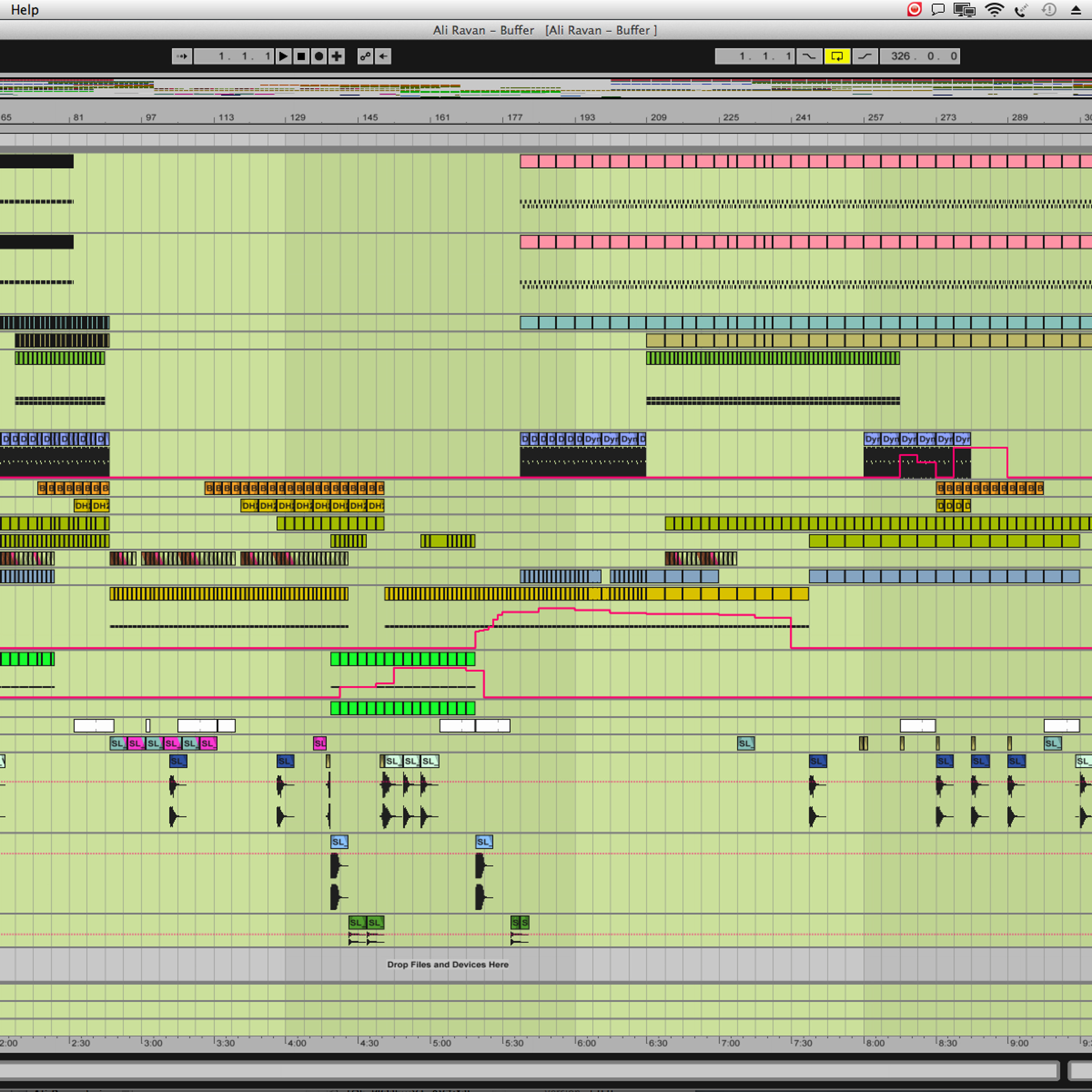This screenshot has height=1092, width=1092.
Task: Select the S S green clip pair near 5:30
Action: [x=520, y=923]
